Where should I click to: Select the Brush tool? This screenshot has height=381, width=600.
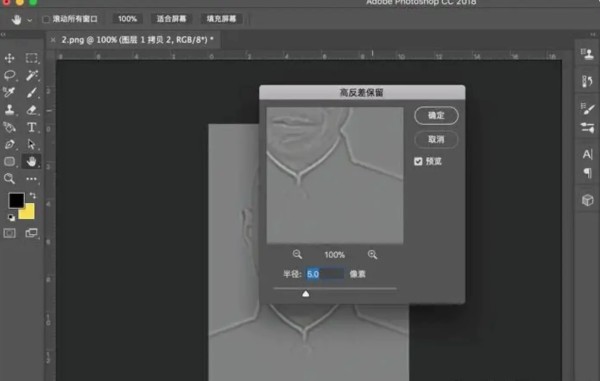point(32,92)
